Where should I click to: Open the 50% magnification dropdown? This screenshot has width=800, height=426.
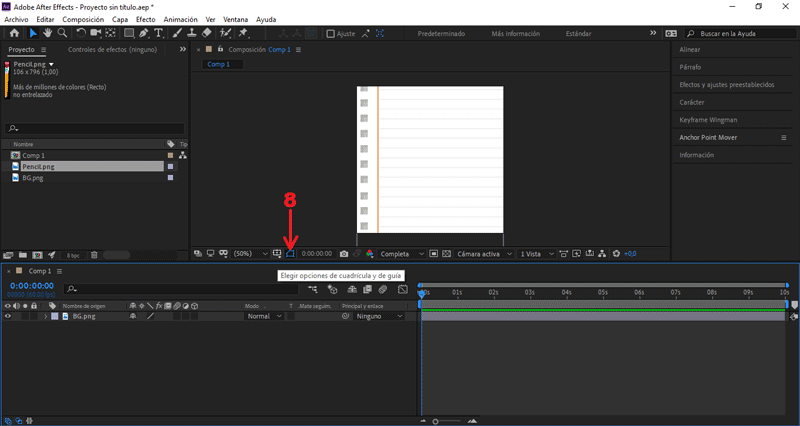tap(251, 254)
